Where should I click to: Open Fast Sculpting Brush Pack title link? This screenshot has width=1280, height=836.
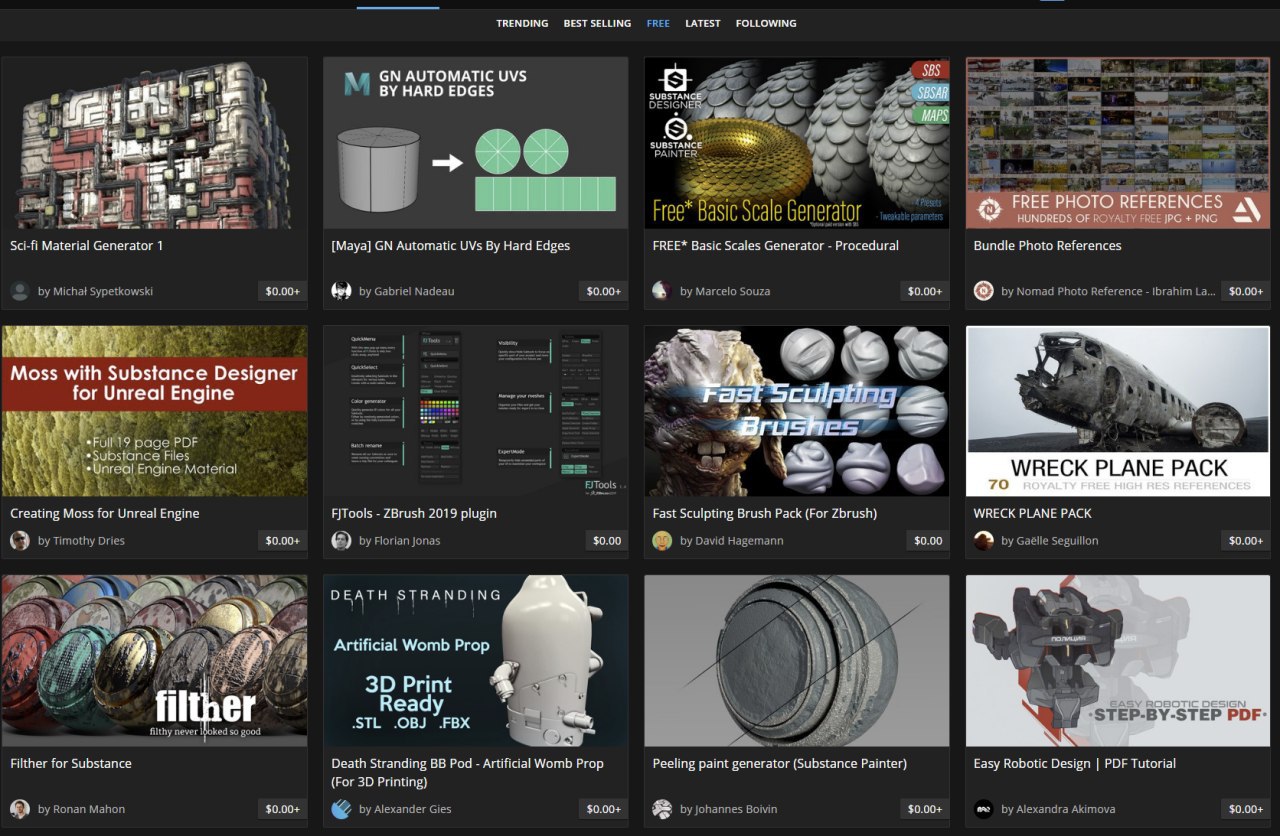tap(765, 513)
